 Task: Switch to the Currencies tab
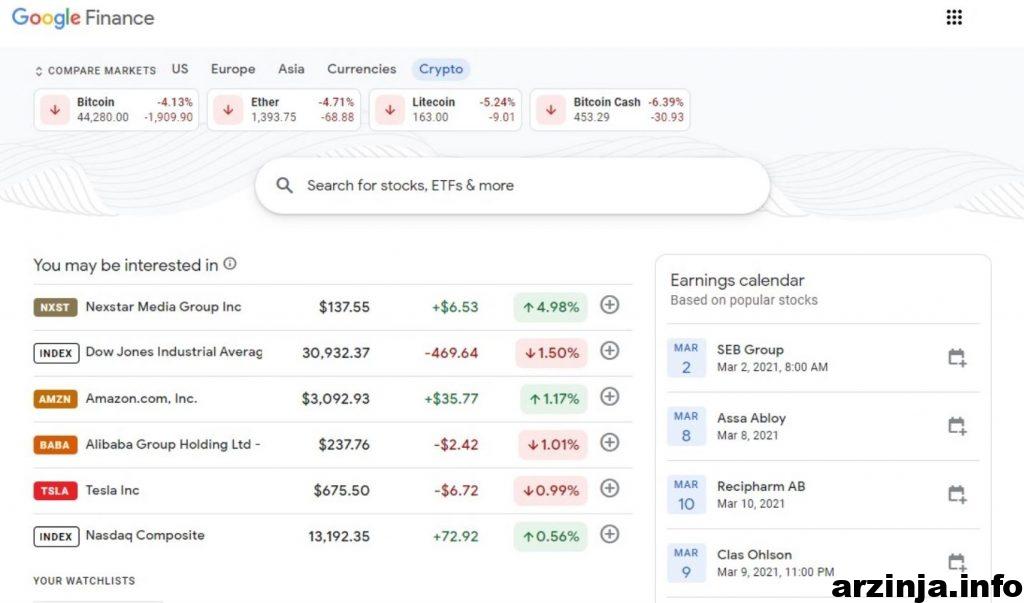362,69
